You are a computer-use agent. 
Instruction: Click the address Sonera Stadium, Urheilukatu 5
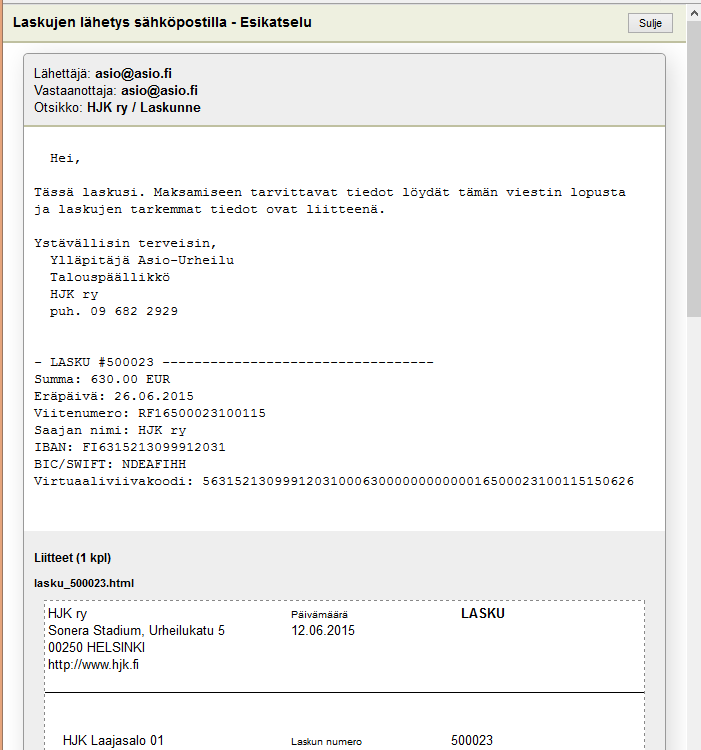136,630
